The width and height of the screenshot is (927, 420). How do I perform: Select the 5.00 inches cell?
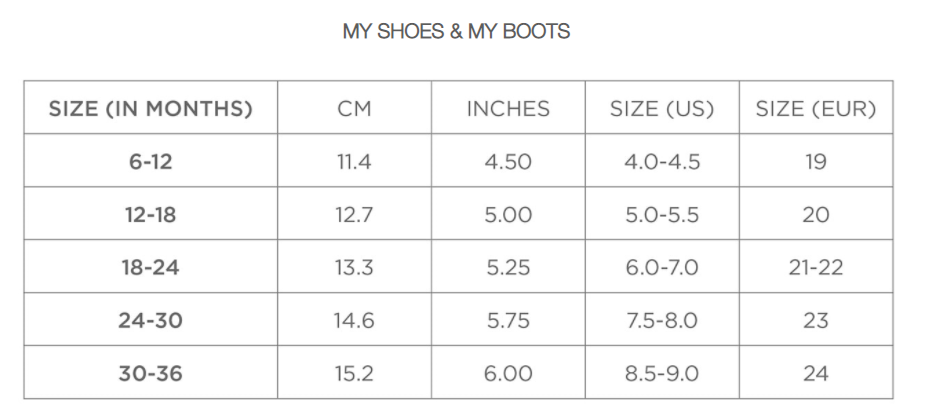(508, 215)
